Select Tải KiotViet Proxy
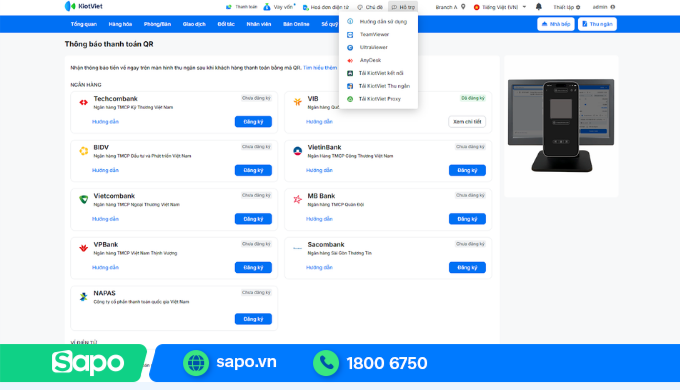Screen dimensions: 680x390 (378, 99)
